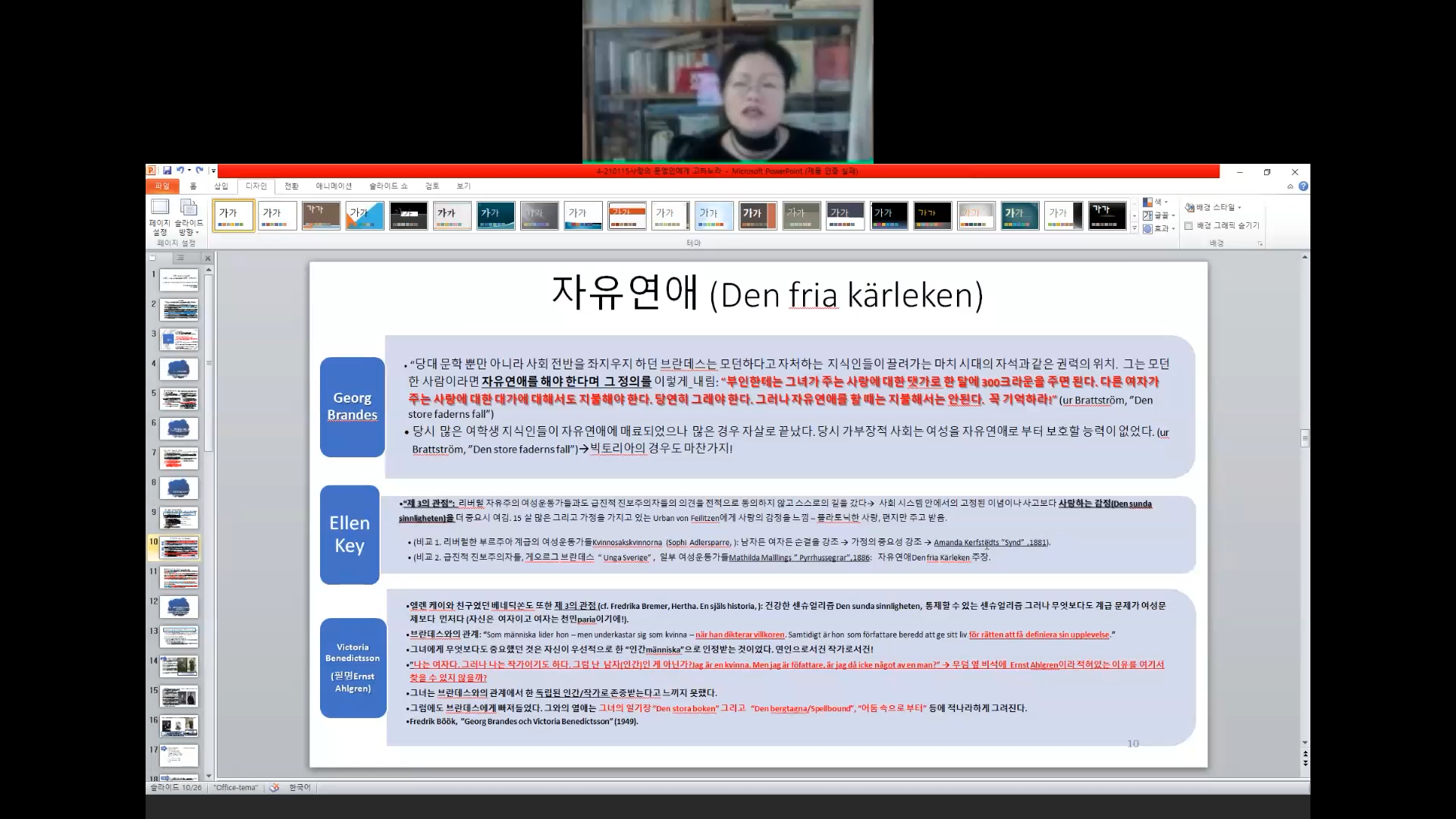The width and height of the screenshot is (1456, 819).
Task: Click the Redo arrow icon
Action: [199, 171]
